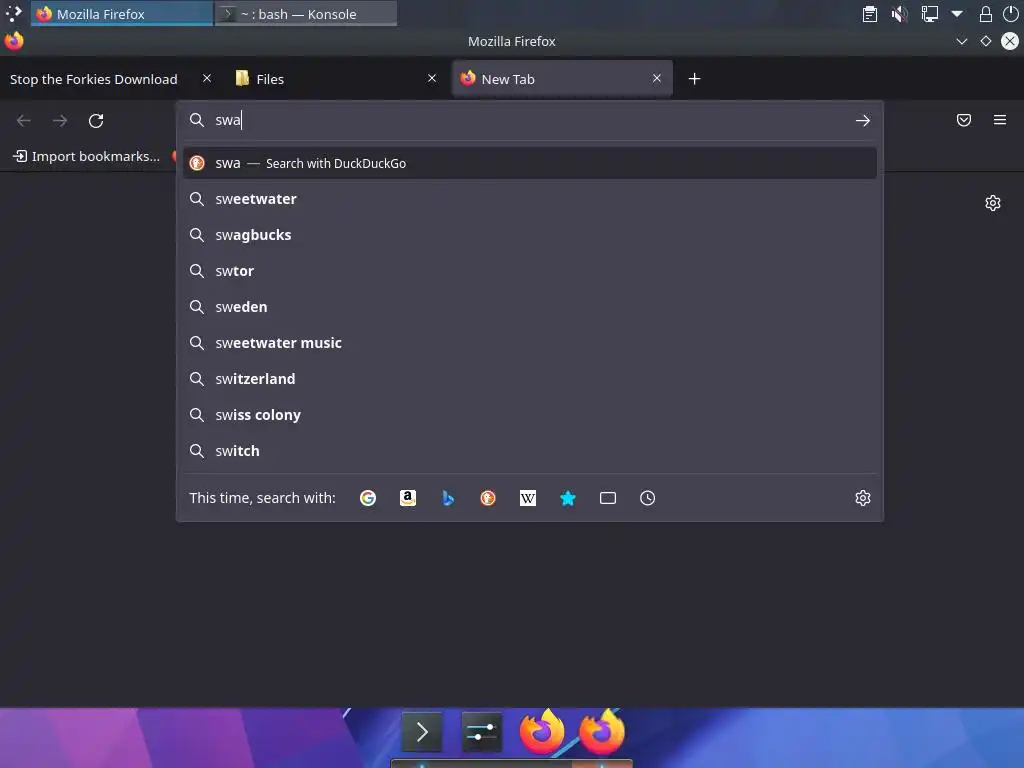
Task: Reload the current page
Action: tap(96, 121)
